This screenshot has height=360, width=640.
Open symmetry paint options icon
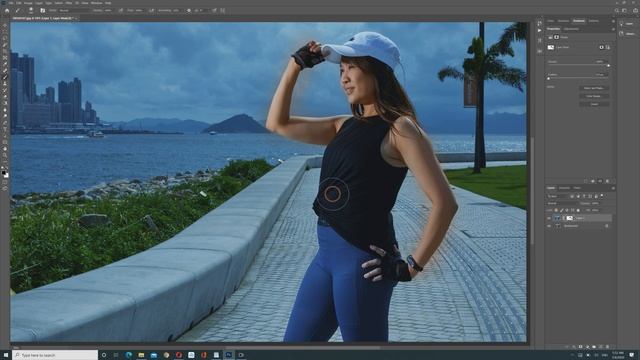223,10
